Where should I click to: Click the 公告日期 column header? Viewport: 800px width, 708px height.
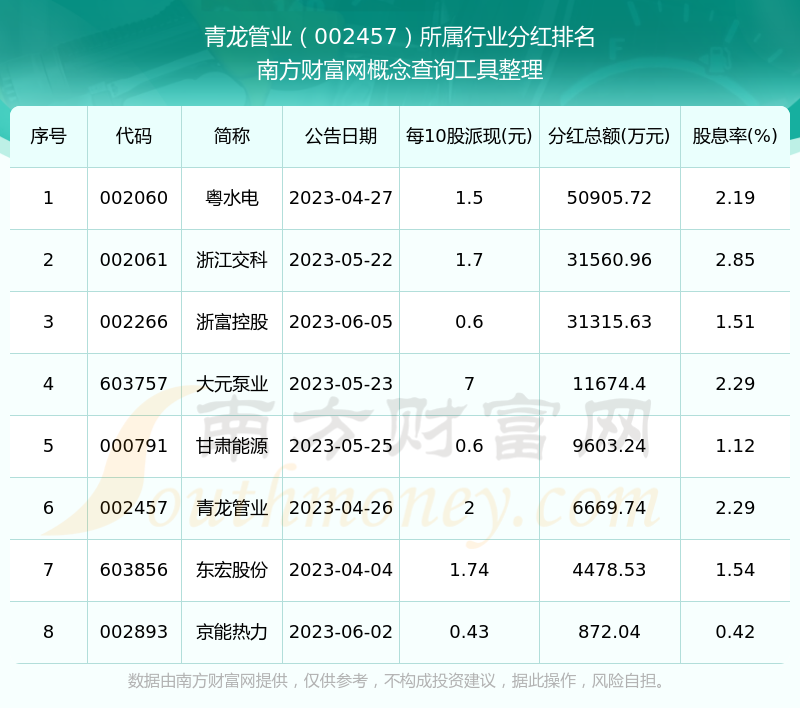coord(341,136)
